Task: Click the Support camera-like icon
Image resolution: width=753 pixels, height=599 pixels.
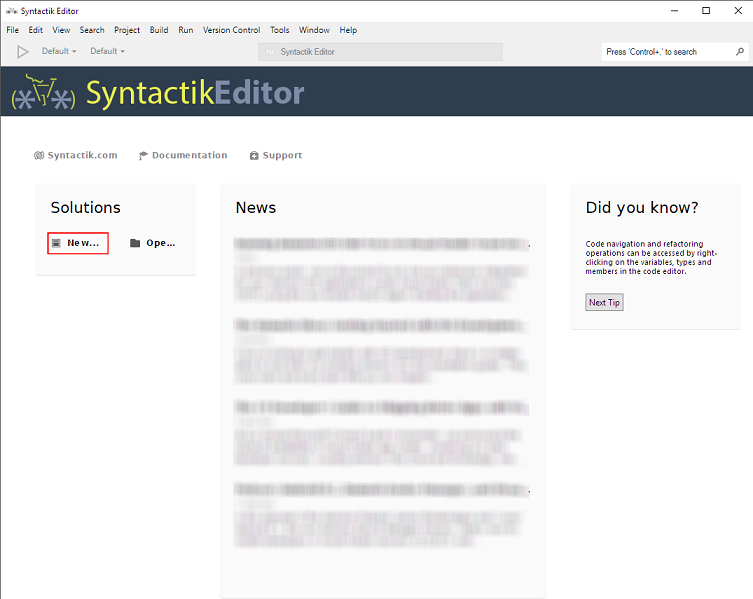Action: (254, 156)
